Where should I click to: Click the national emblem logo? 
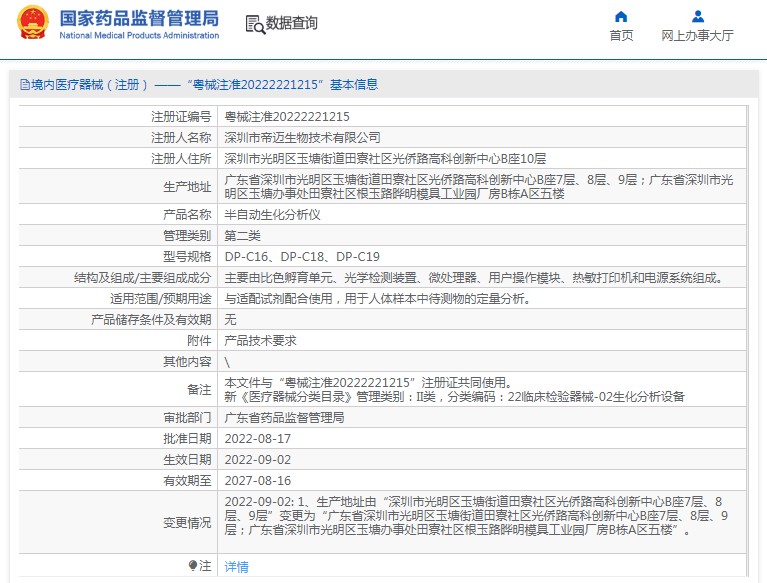[33, 22]
